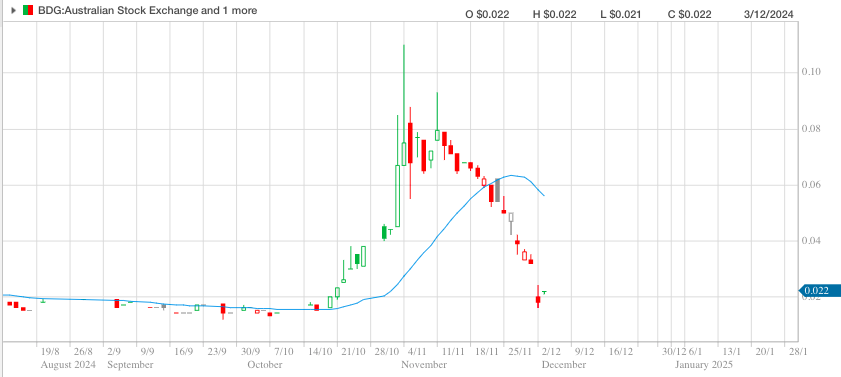Click the 16/12 date axis label
This screenshot has width=841, height=377.
coord(621,352)
